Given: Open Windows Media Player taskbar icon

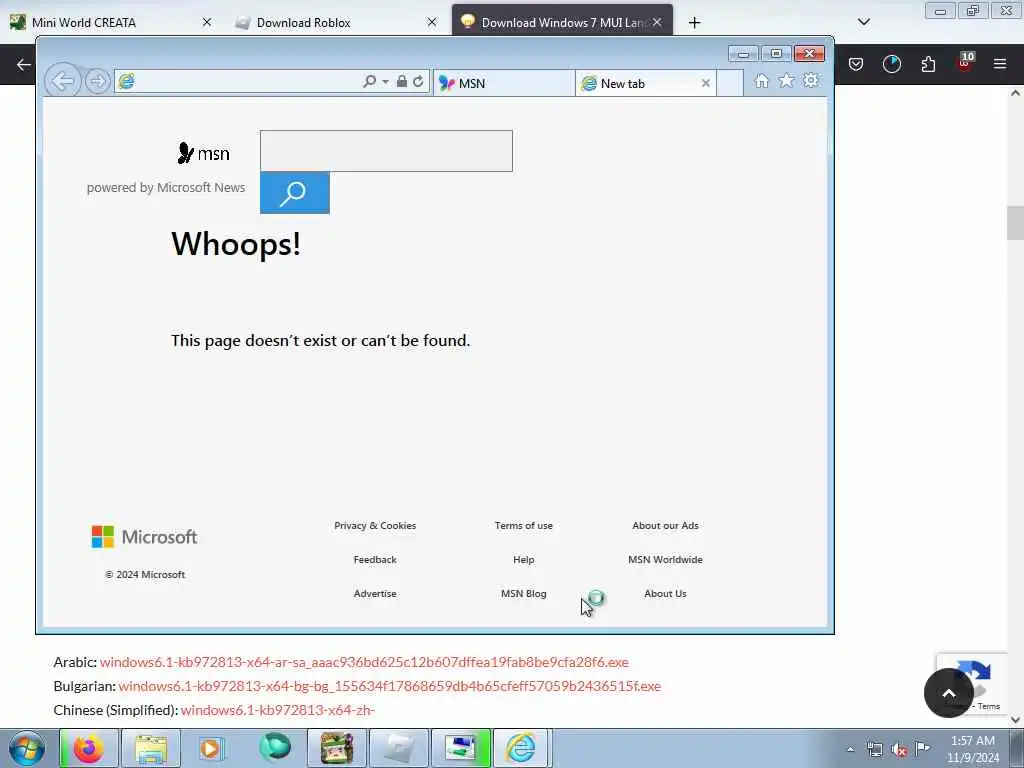Looking at the screenshot, I should pos(210,748).
